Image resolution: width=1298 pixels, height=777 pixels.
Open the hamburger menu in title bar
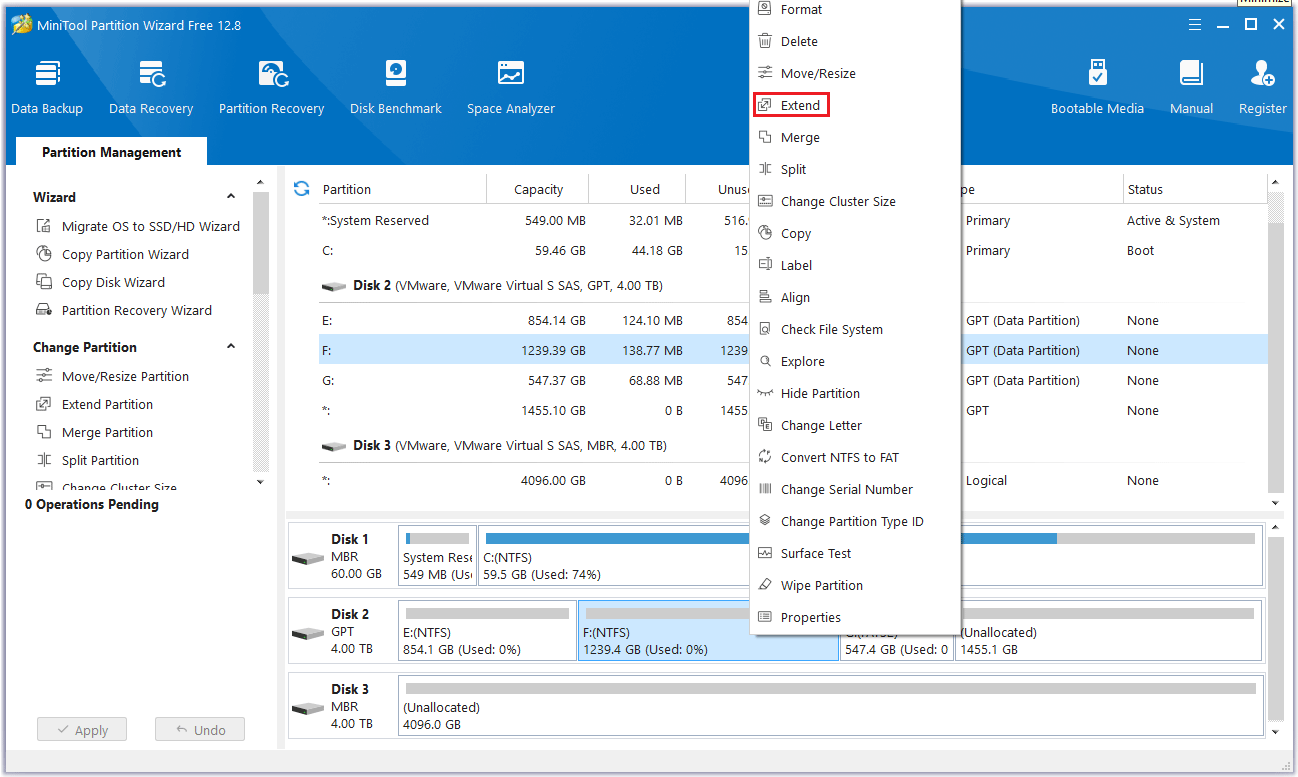(1194, 25)
